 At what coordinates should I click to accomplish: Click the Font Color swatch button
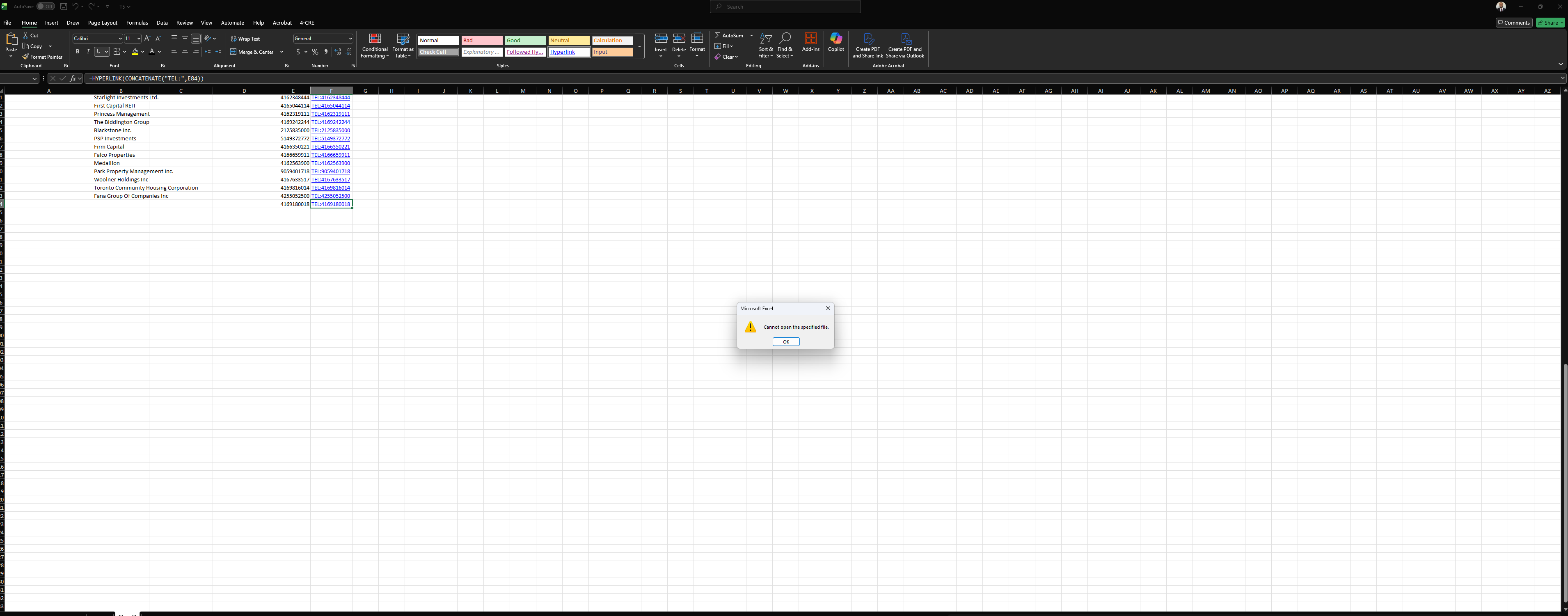[x=152, y=52]
